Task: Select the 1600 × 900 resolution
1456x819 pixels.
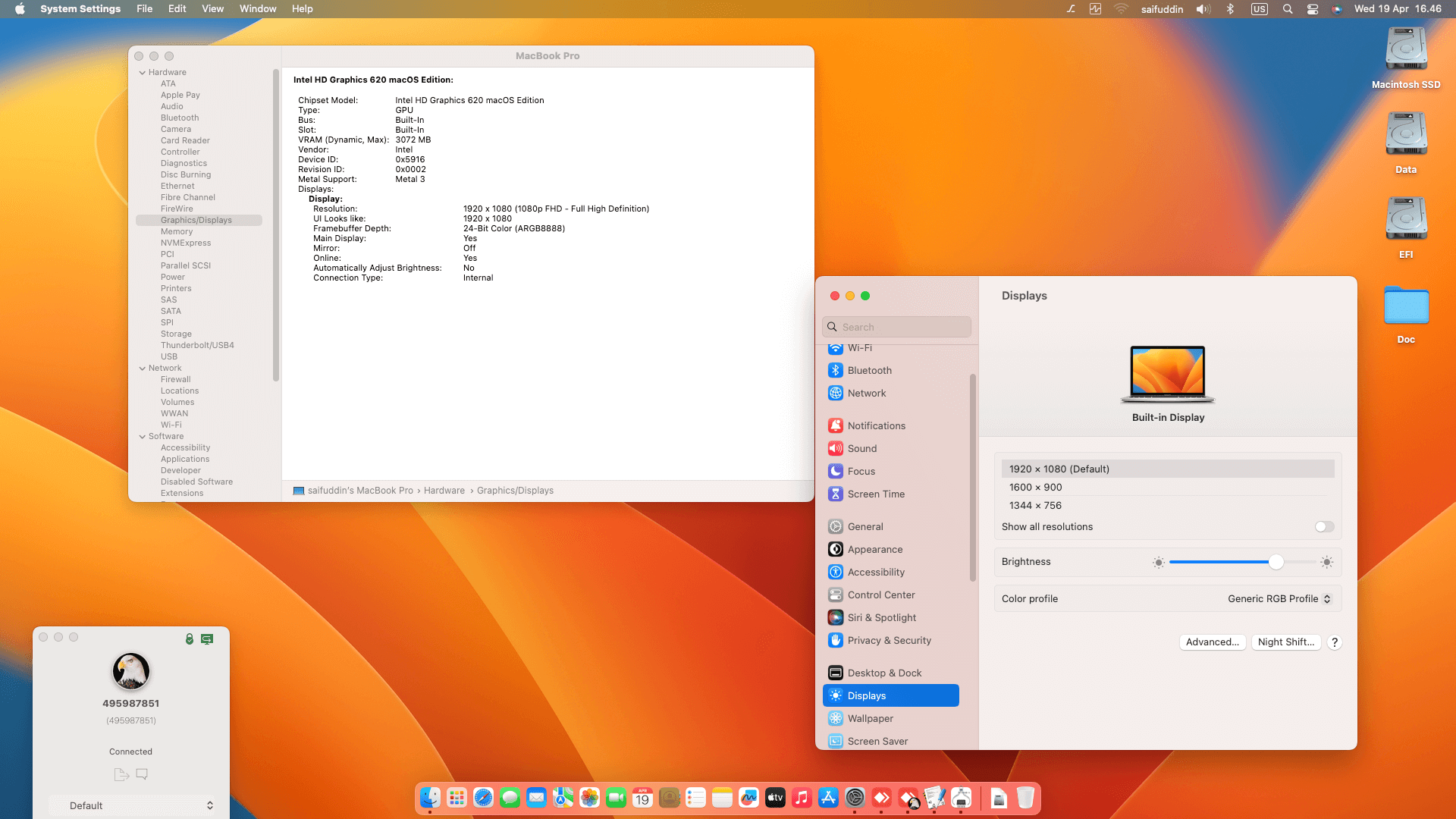Action: pos(1036,487)
